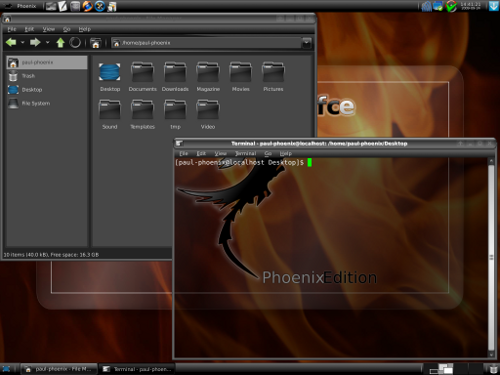Open the File menu in file manager
500x375 pixels.
click(12, 29)
